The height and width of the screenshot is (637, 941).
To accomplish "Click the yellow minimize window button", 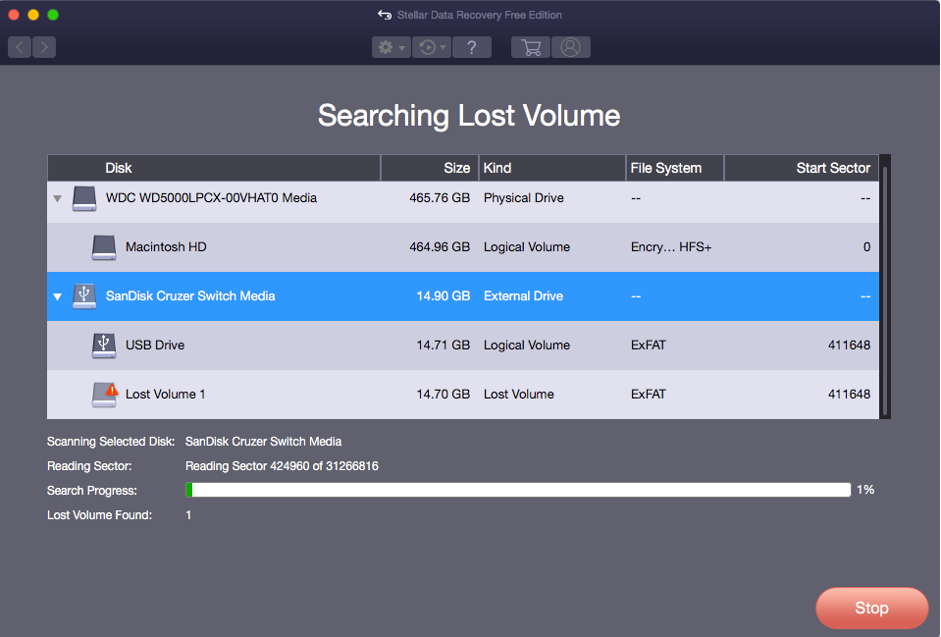I will tap(34, 14).
